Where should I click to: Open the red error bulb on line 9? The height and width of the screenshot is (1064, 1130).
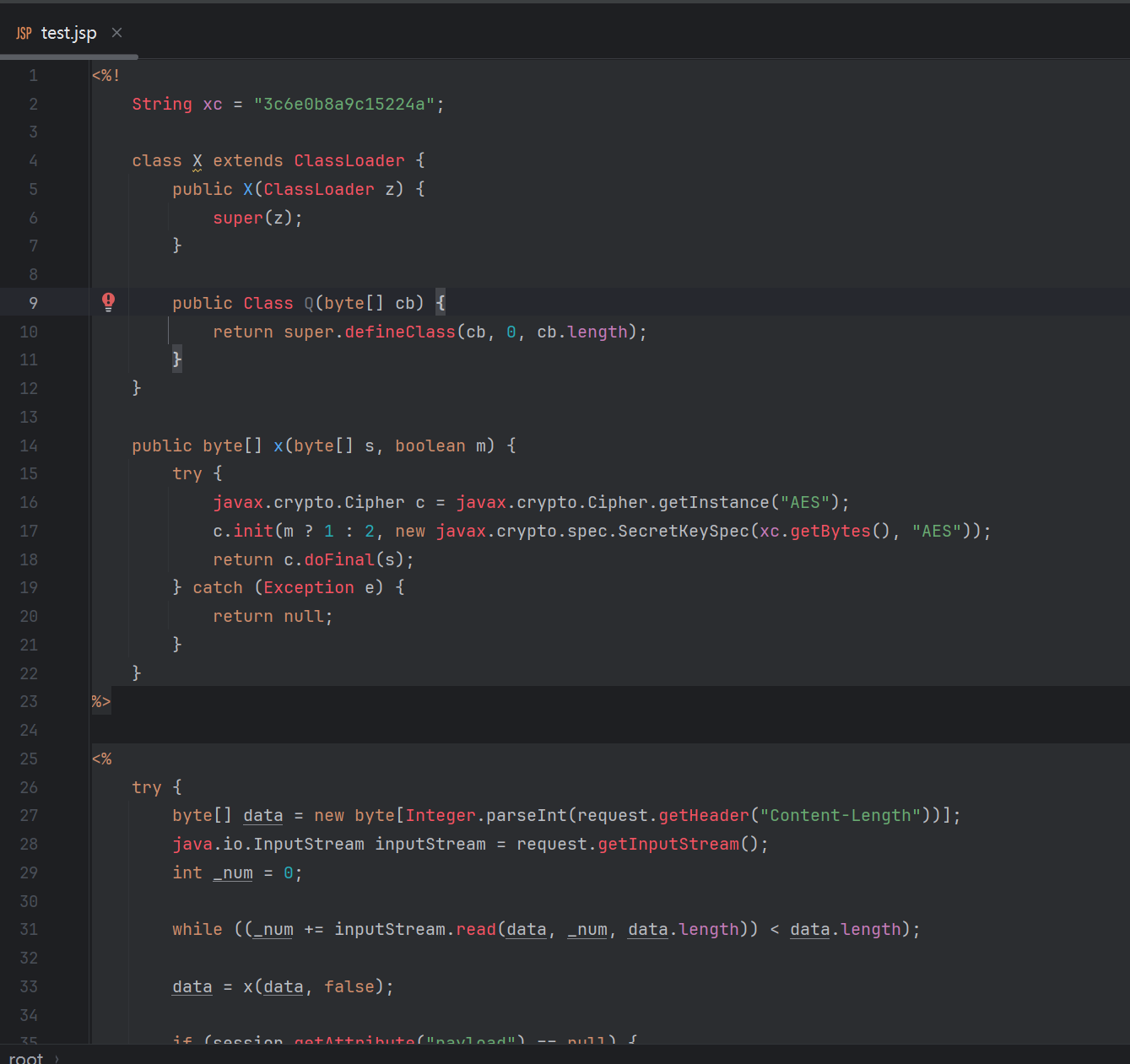pos(108,302)
